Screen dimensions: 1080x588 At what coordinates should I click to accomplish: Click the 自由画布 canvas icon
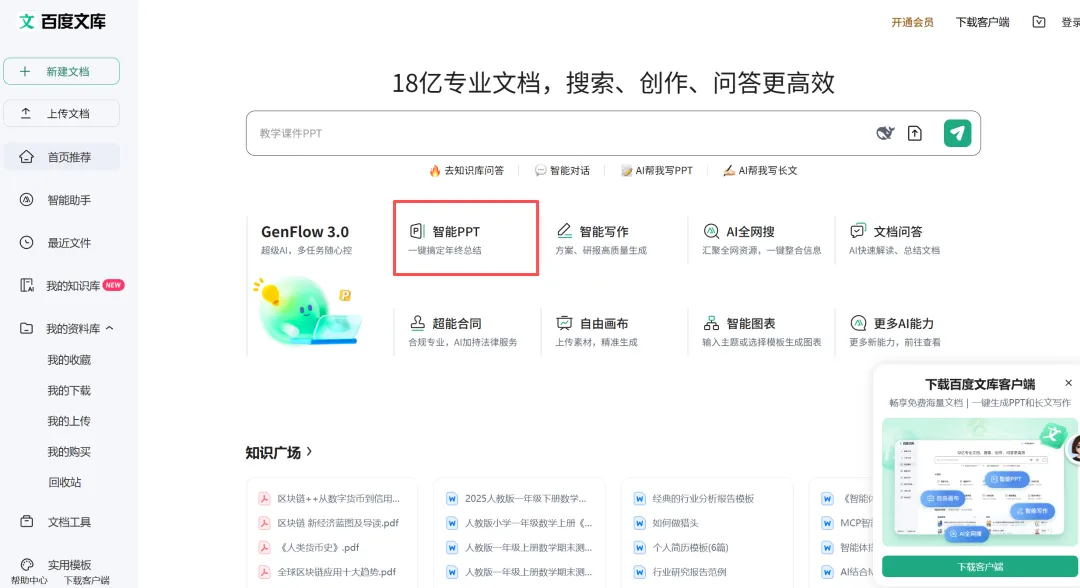pos(564,322)
